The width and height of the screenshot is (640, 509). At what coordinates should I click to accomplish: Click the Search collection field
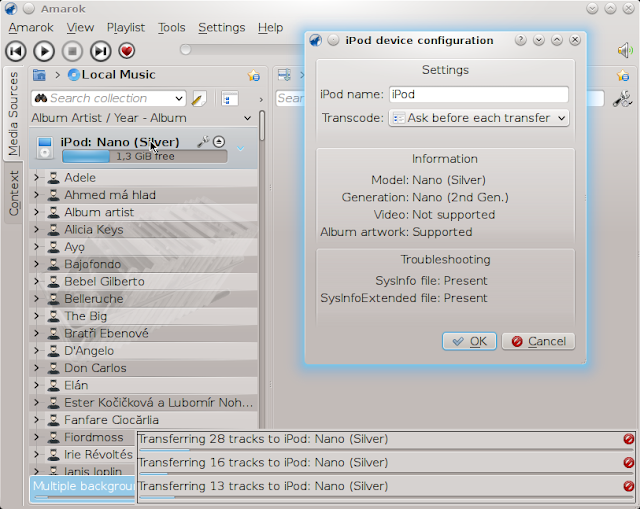tap(109, 98)
